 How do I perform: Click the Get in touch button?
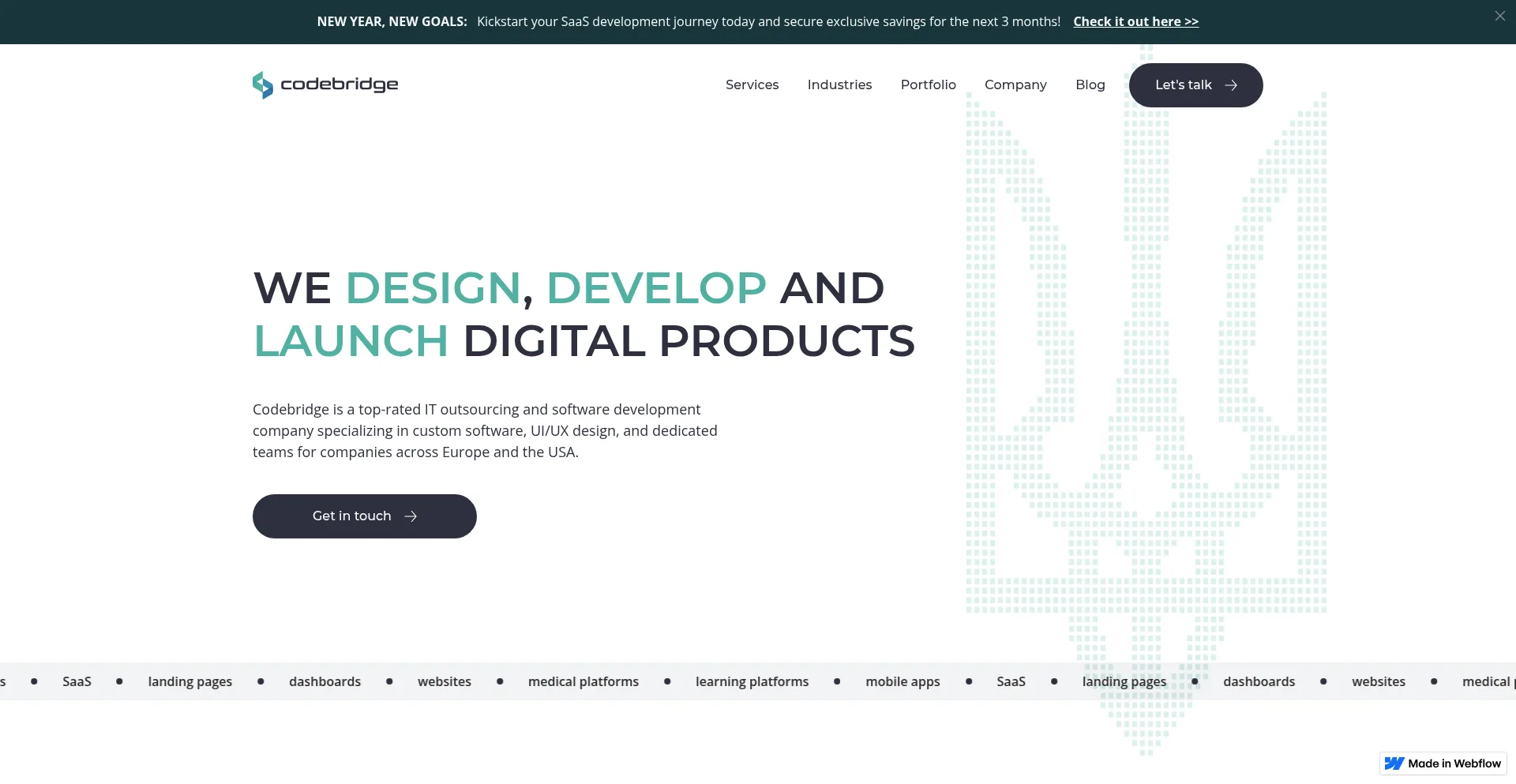tap(364, 516)
